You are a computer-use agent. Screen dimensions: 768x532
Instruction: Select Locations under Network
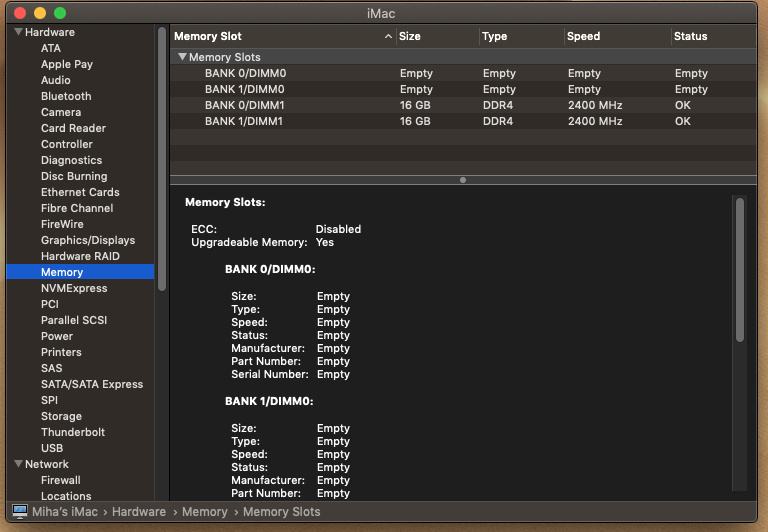tap(66, 496)
